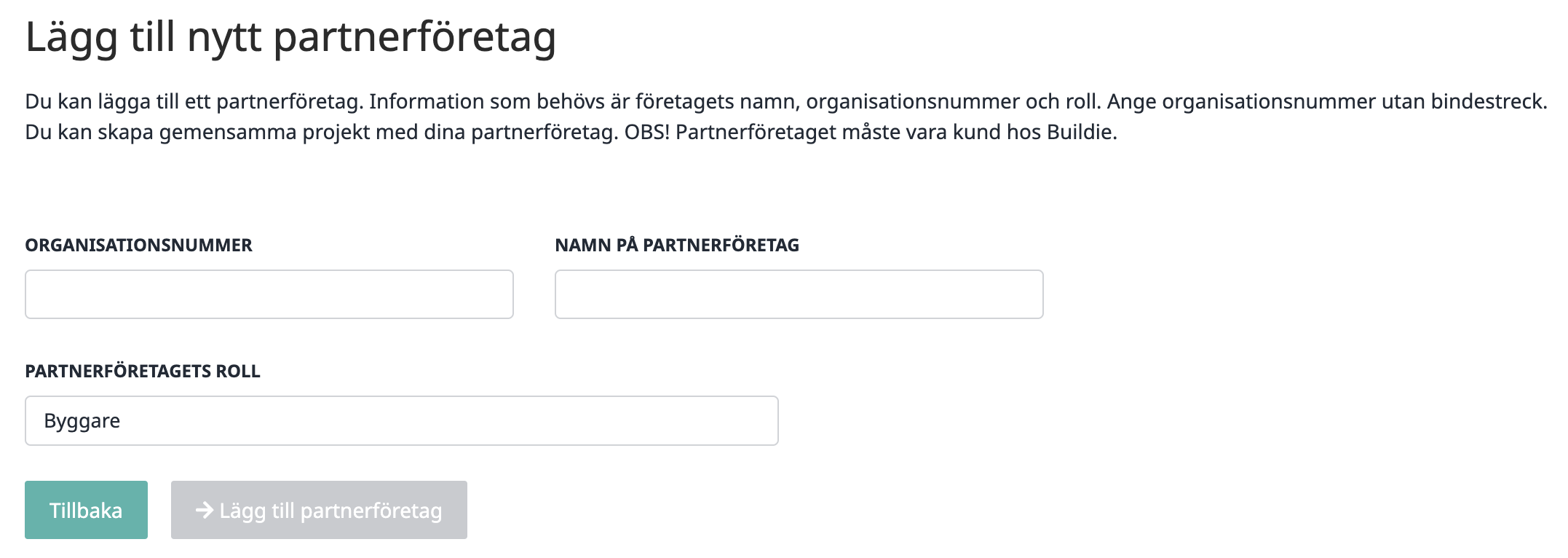Click into the Namn på partnerföretag field
Image resolution: width=1568 pixels, height=558 pixels.
(x=799, y=294)
